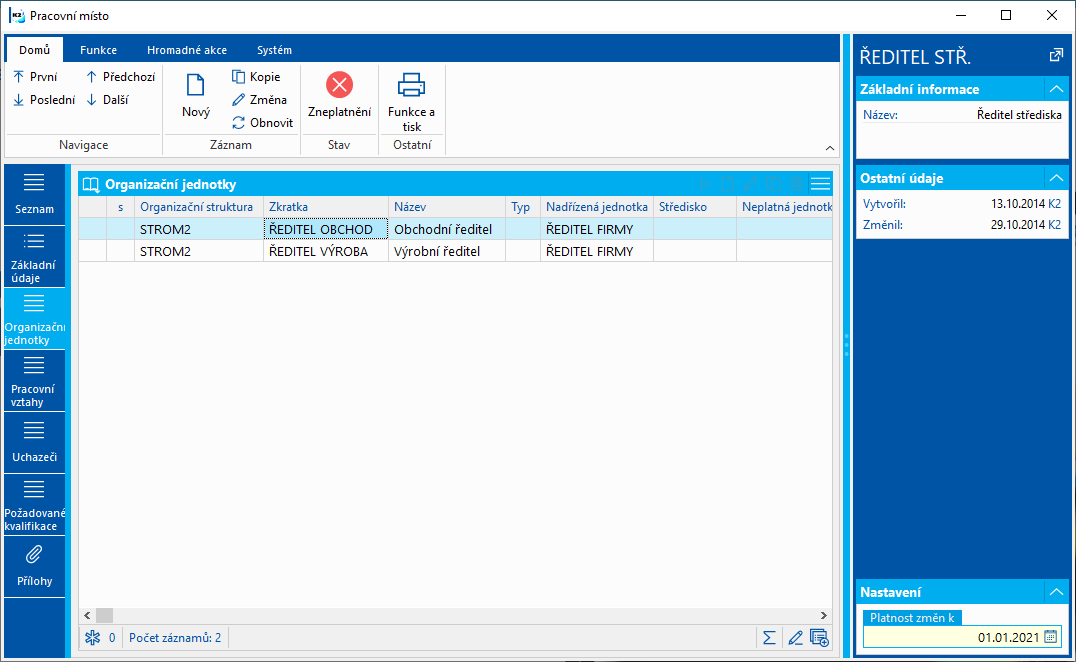
Task: Open the Systém ribbon tab
Action: (x=274, y=50)
